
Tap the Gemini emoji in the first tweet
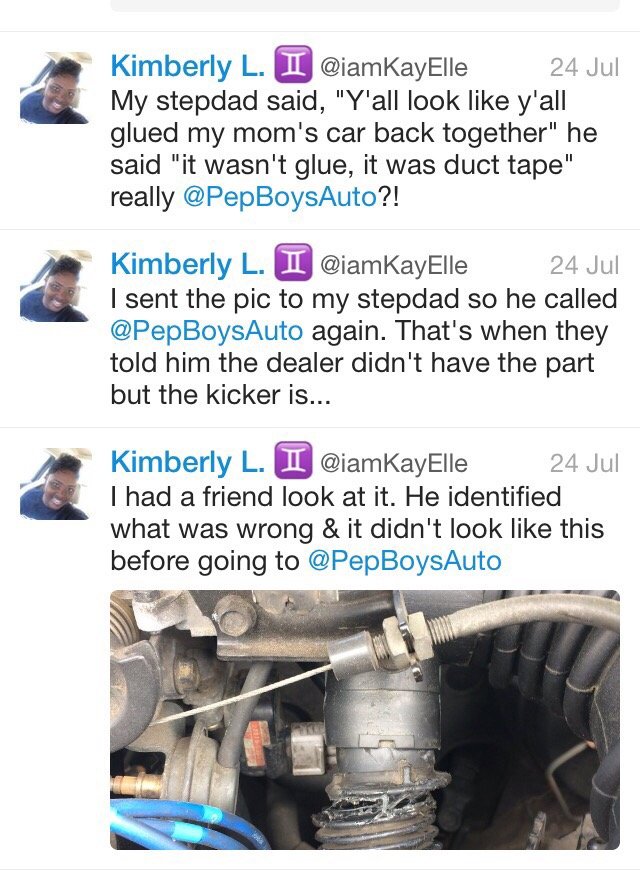(293, 65)
